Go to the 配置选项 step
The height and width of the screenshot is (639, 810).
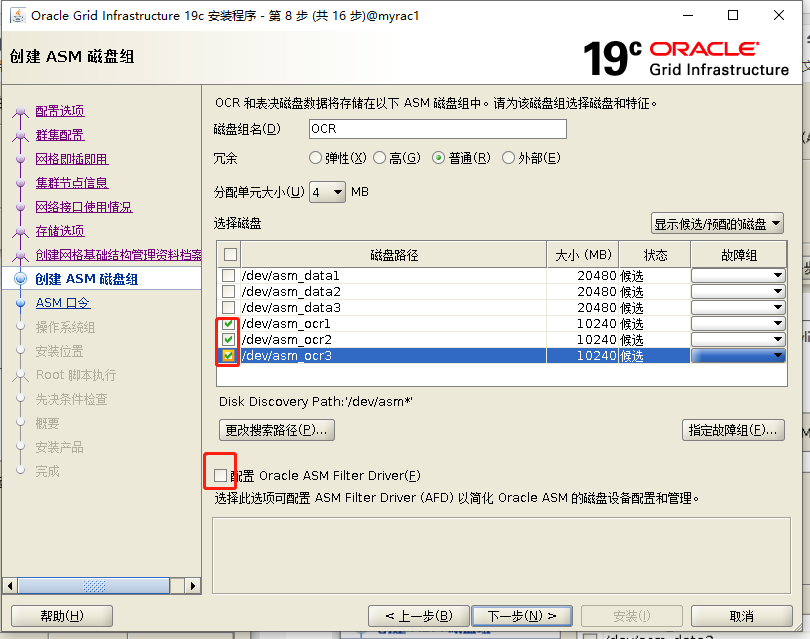coord(60,111)
